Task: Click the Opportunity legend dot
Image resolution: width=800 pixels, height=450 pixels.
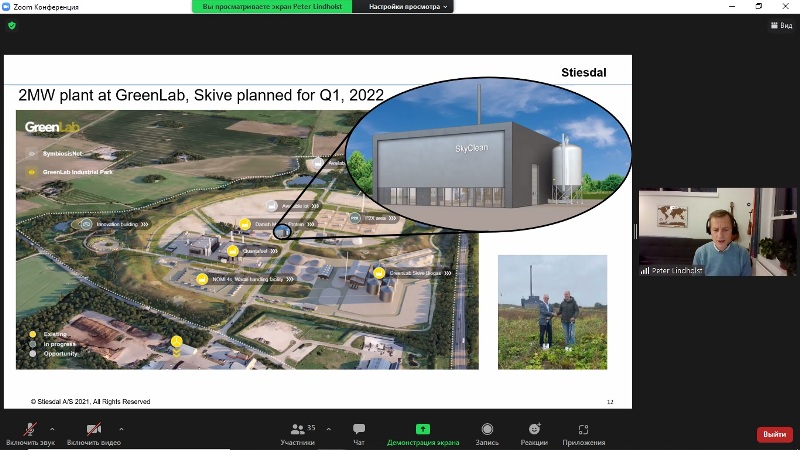Action: coord(33,354)
